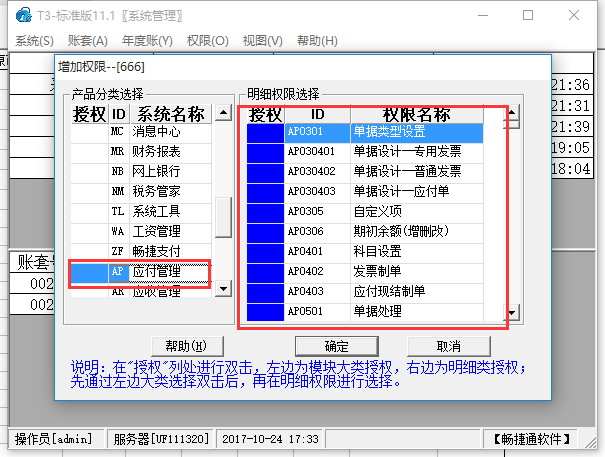Screen dimensions: 605x457
Task: Select the 应付管理 row
Action: point(141,272)
